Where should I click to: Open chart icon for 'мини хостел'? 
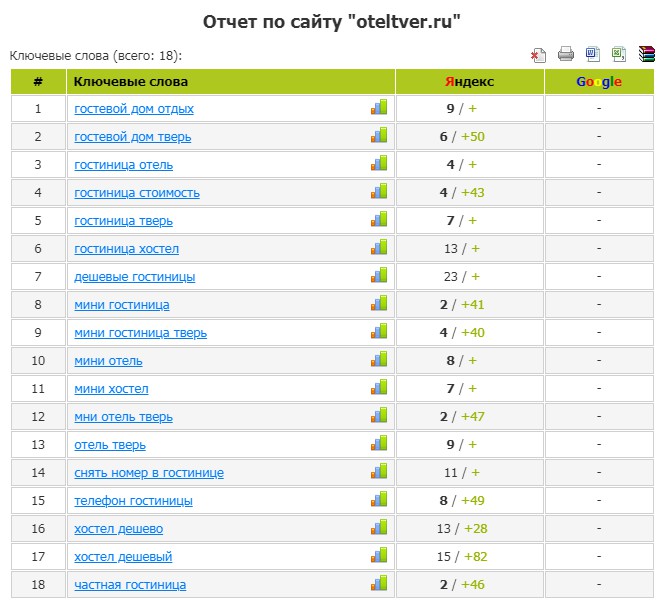click(x=379, y=387)
